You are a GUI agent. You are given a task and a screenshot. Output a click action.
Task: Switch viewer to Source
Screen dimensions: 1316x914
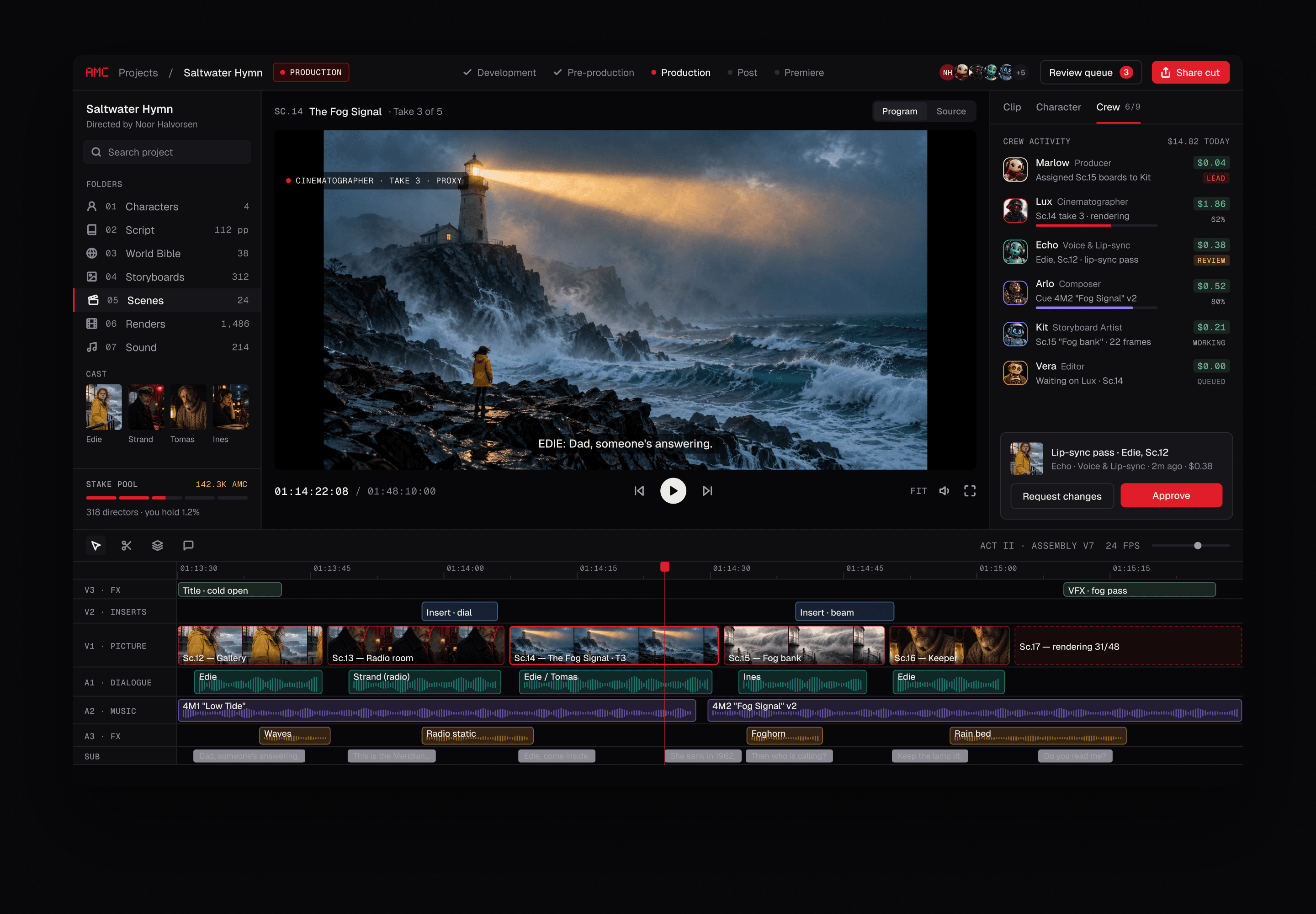[x=950, y=111]
